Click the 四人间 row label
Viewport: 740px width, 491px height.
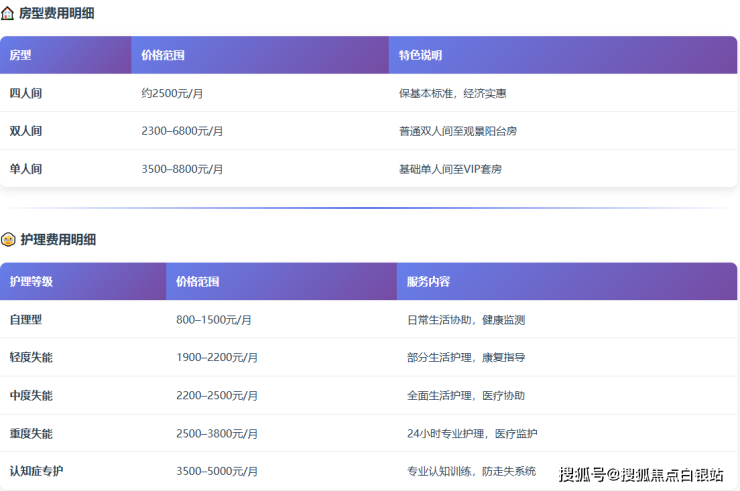[26, 93]
